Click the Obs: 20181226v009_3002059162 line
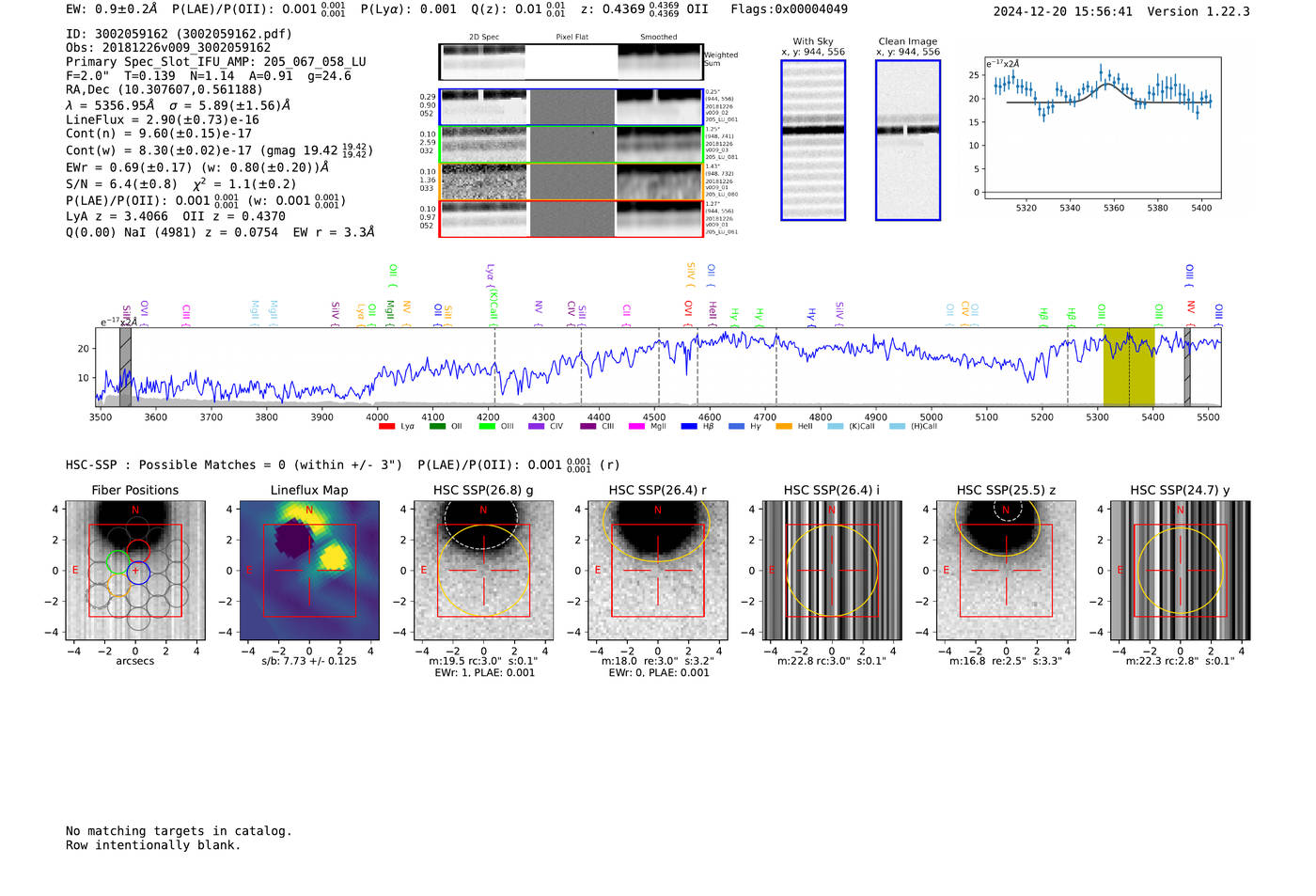 168,48
